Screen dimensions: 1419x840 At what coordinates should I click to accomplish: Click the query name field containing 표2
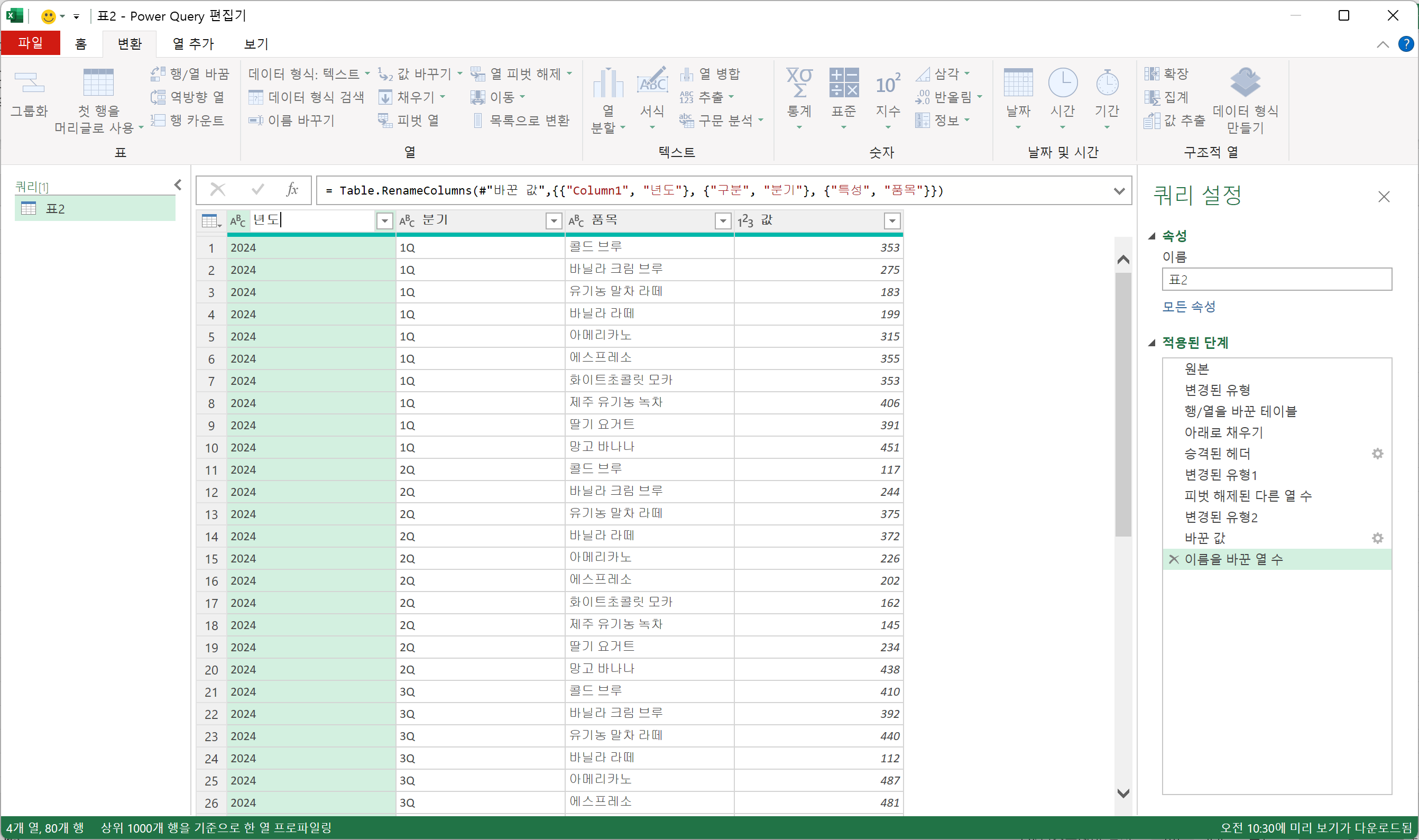pos(1276,280)
